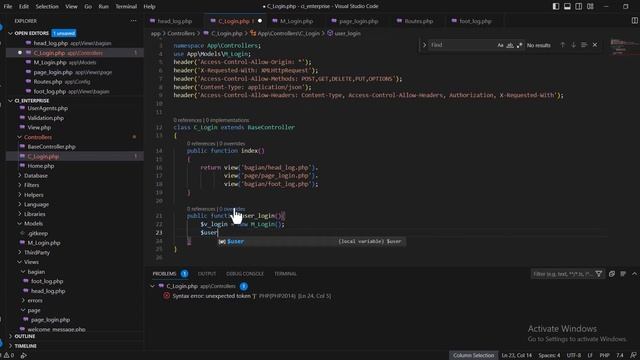Open errors and warnings status icon
This screenshot has height=360, width=640.
8,356
